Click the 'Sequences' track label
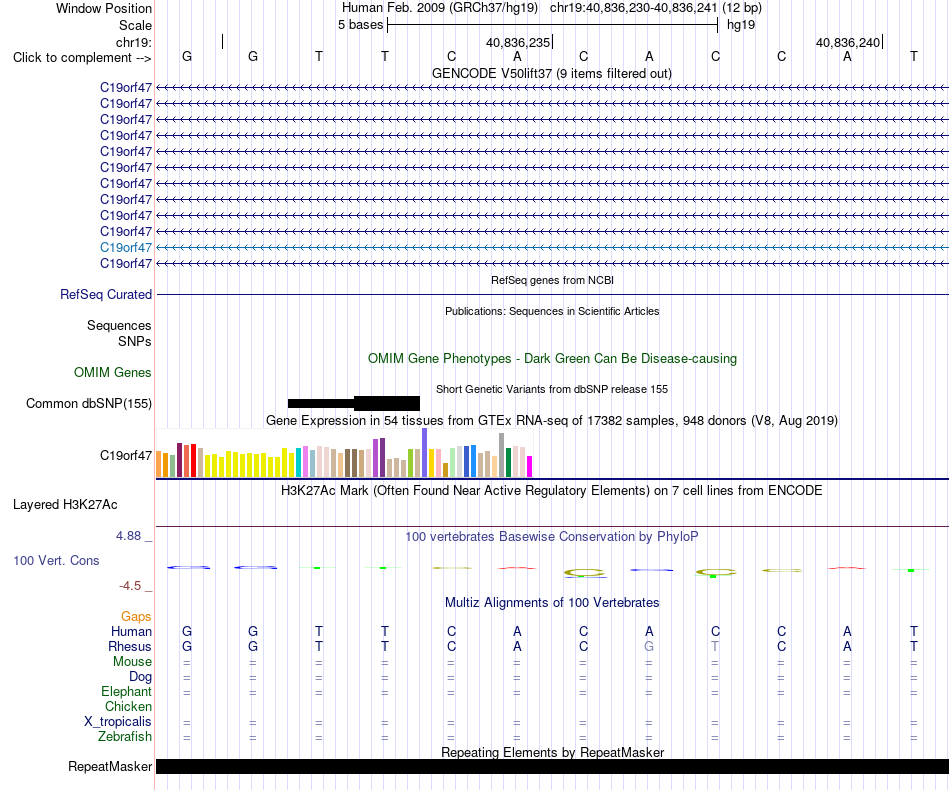 click(x=119, y=325)
